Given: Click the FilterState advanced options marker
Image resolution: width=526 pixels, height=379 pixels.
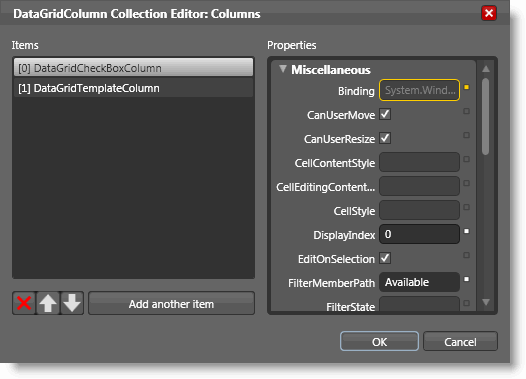Looking at the screenshot, I should [x=466, y=303].
